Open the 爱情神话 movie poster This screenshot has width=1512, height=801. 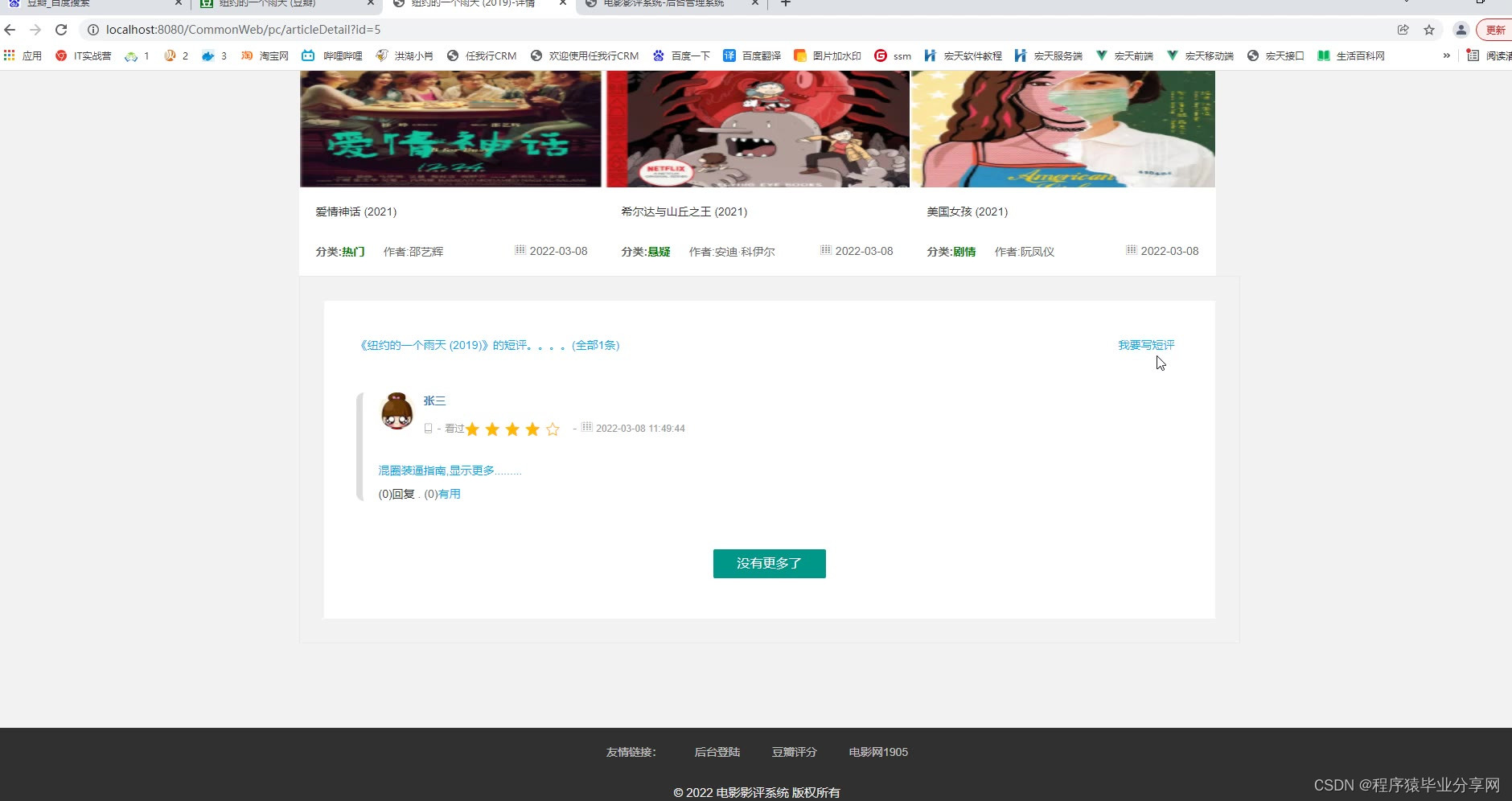tap(450, 129)
